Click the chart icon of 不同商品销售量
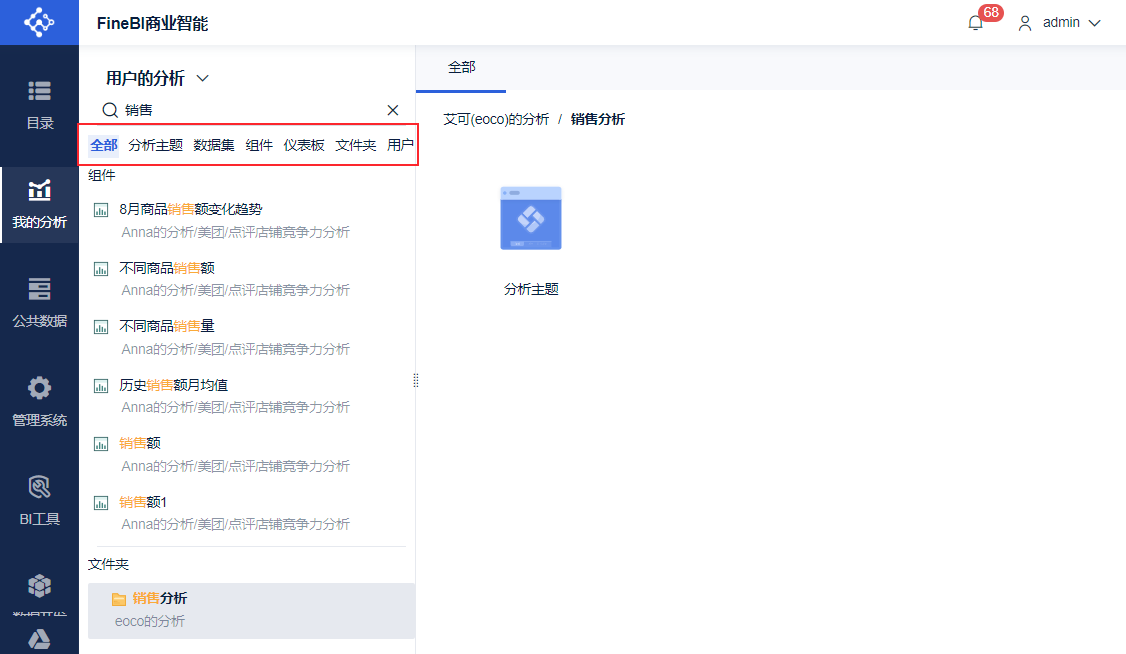This screenshot has width=1126, height=654. [101, 327]
